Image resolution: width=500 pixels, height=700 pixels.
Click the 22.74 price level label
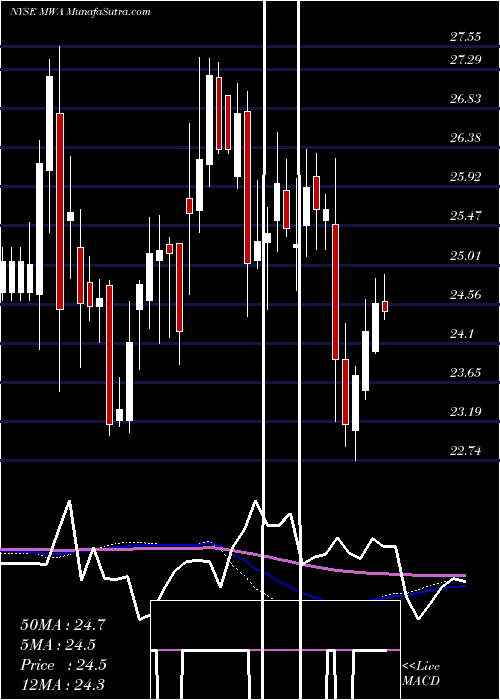466,451
